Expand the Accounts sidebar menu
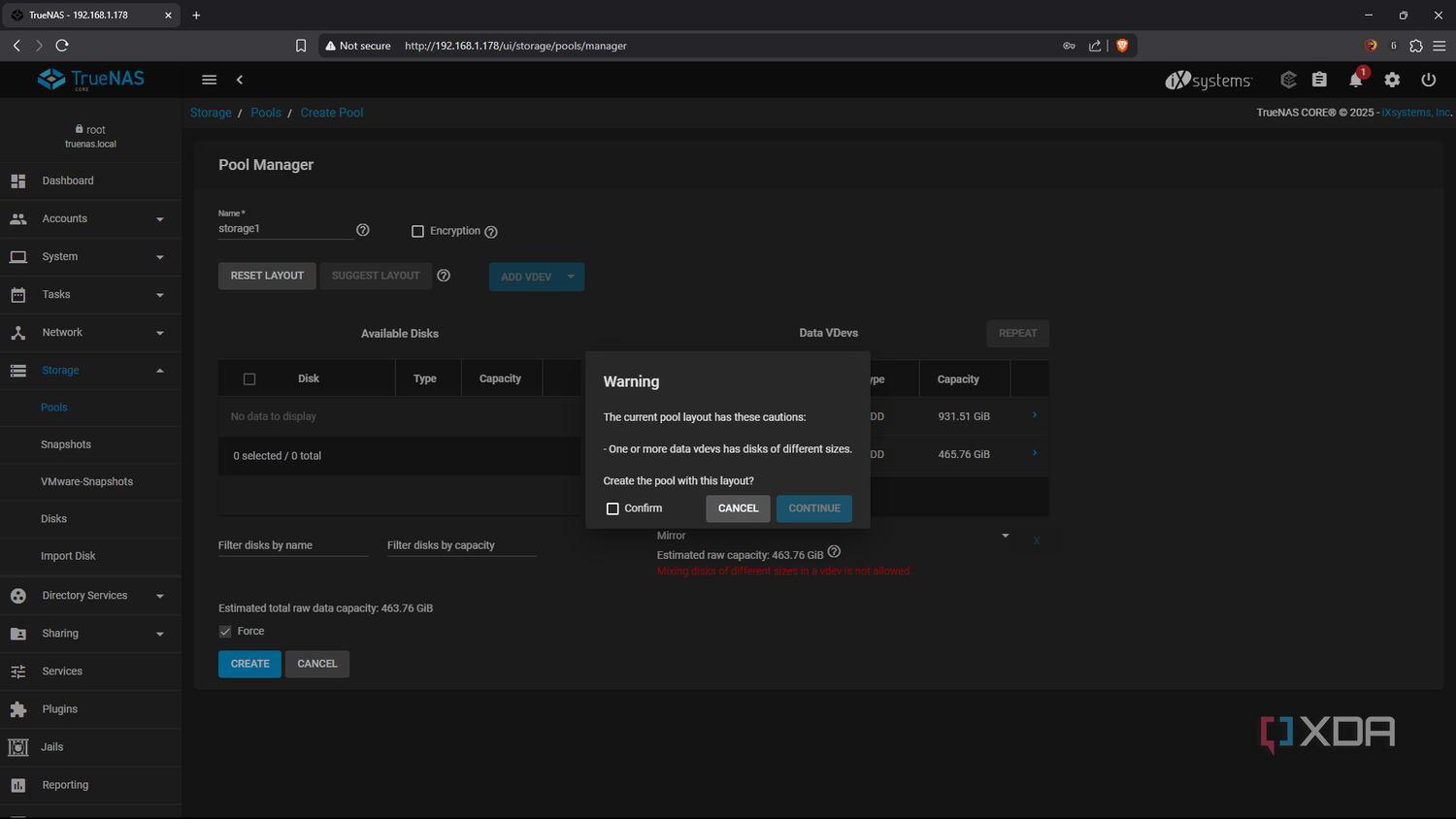 (x=90, y=219)
